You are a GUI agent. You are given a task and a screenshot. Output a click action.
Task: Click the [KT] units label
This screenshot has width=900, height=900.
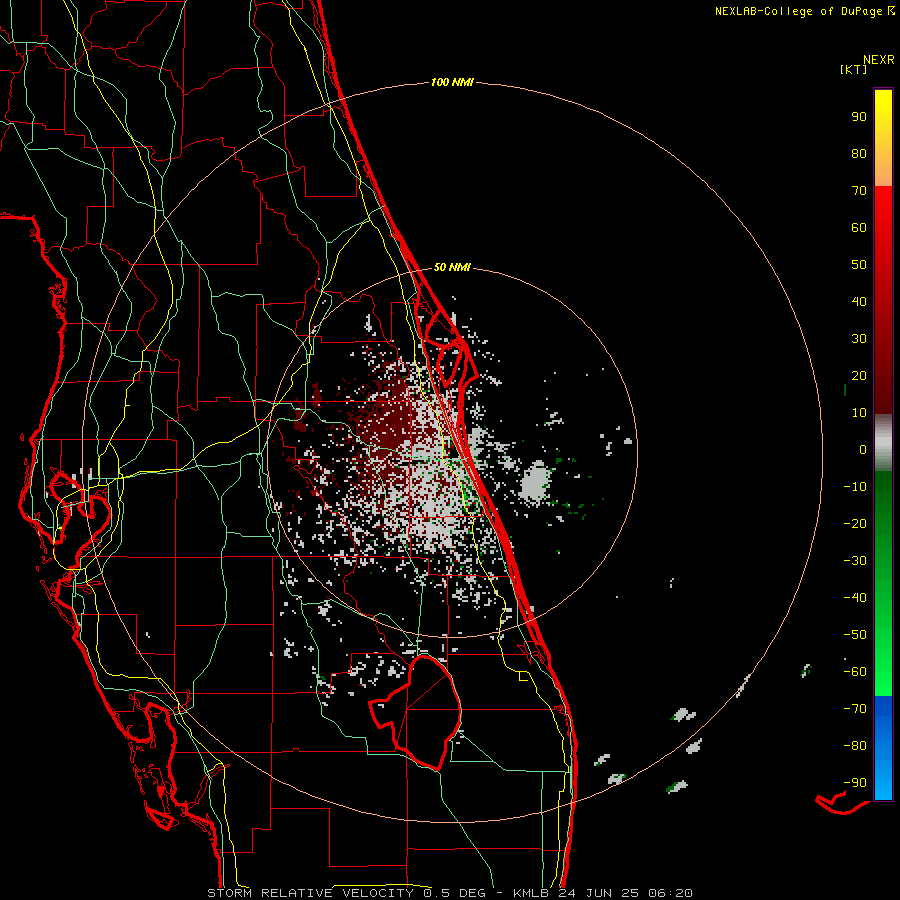pyautogui.click(x=853, y=69)
